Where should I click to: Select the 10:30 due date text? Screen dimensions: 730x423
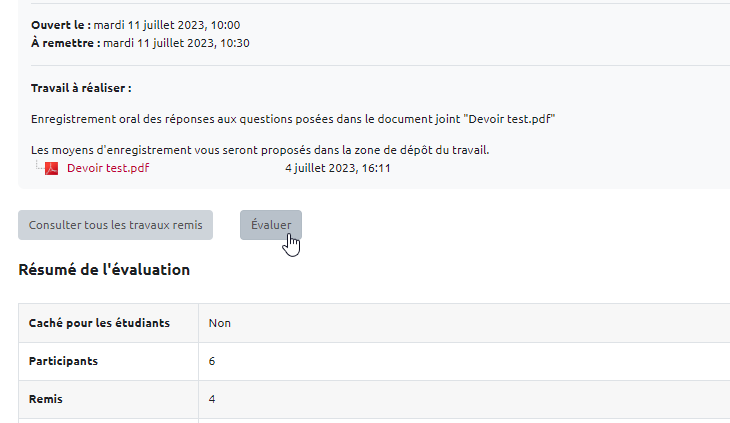coord(176,43)
